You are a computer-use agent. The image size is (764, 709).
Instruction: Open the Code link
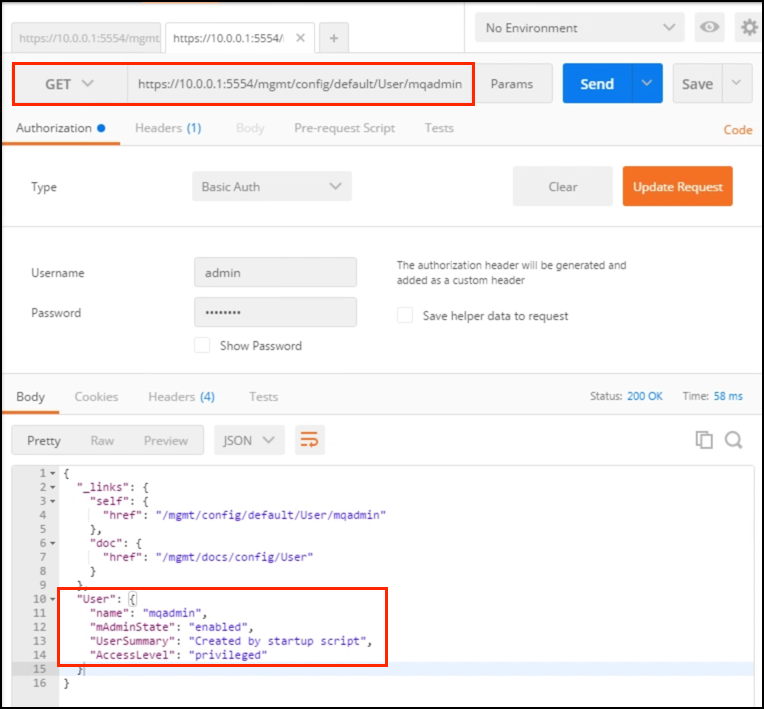point(738,130)
